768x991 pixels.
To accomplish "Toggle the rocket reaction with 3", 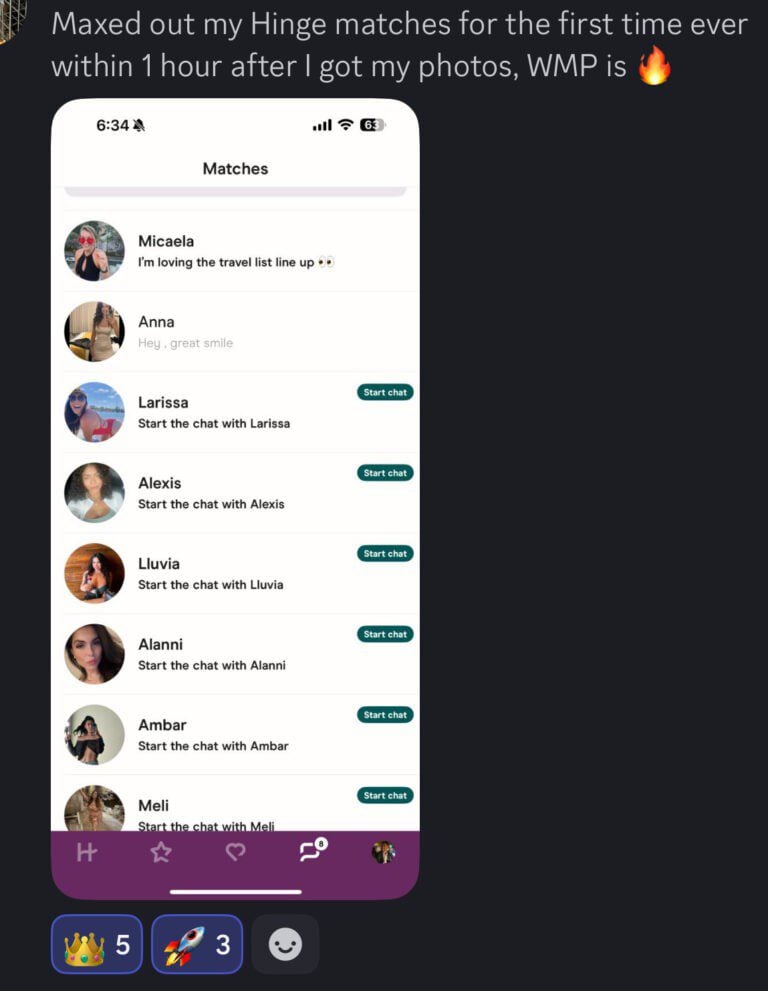I will point(197,944).
